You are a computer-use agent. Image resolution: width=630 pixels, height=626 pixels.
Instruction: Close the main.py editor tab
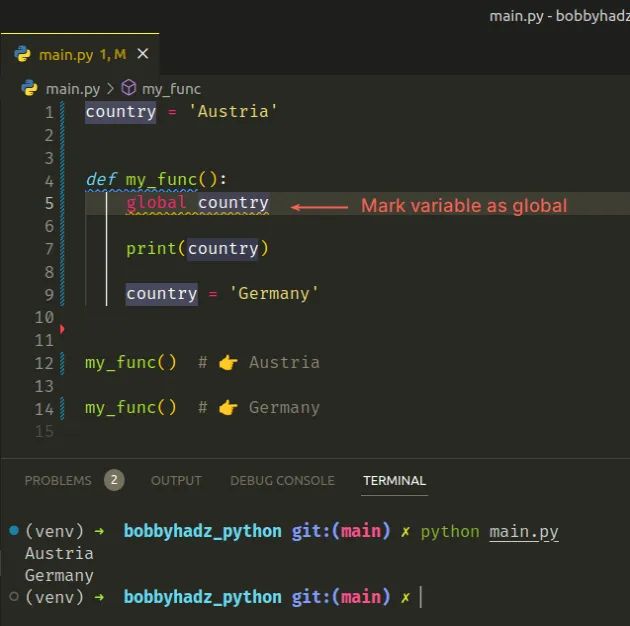coord(143,53)
